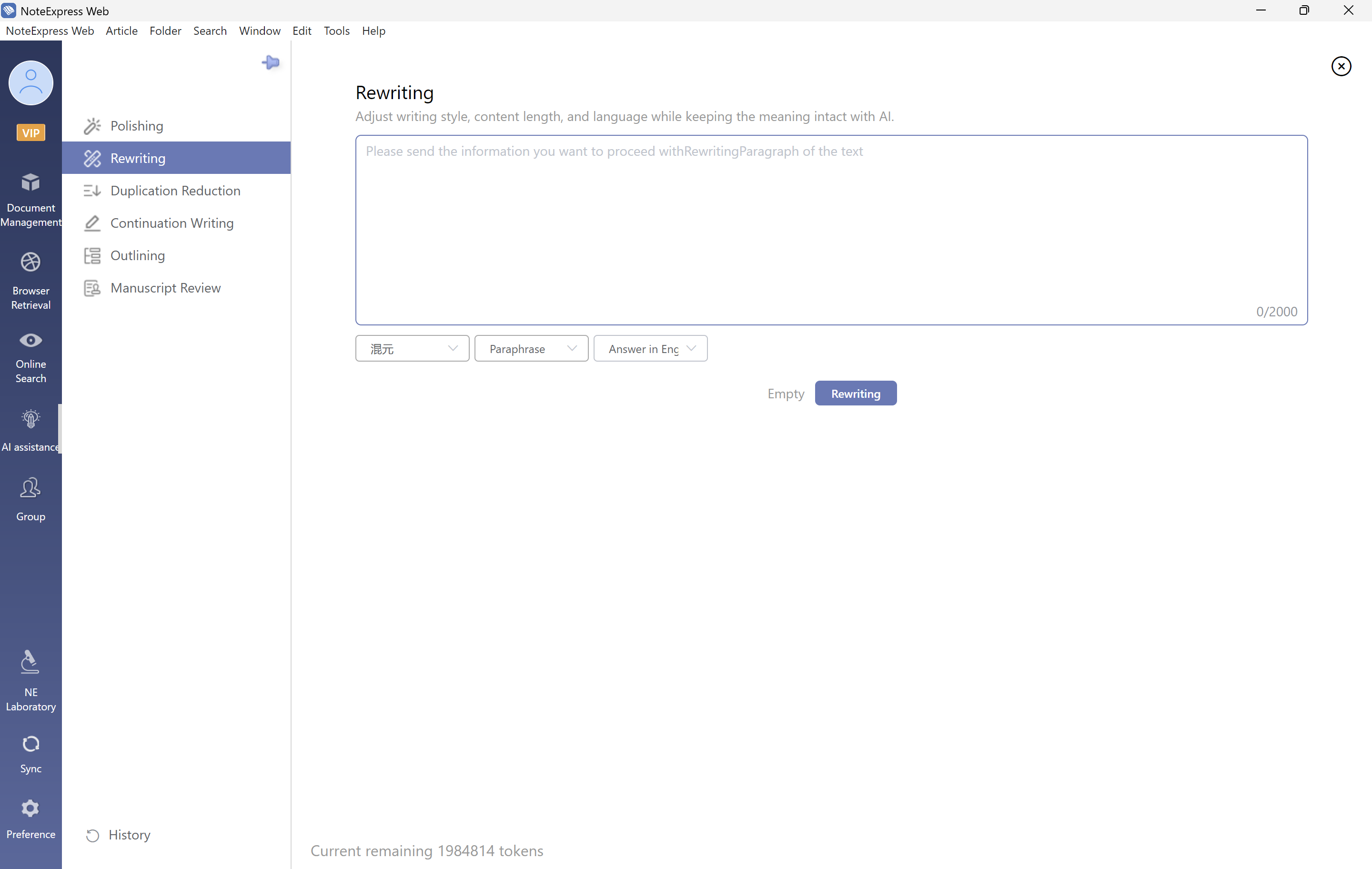Image resolution: width=1372 pixels, height=869 pixels.
Task: Click the Sync icon
Action: 31,744
